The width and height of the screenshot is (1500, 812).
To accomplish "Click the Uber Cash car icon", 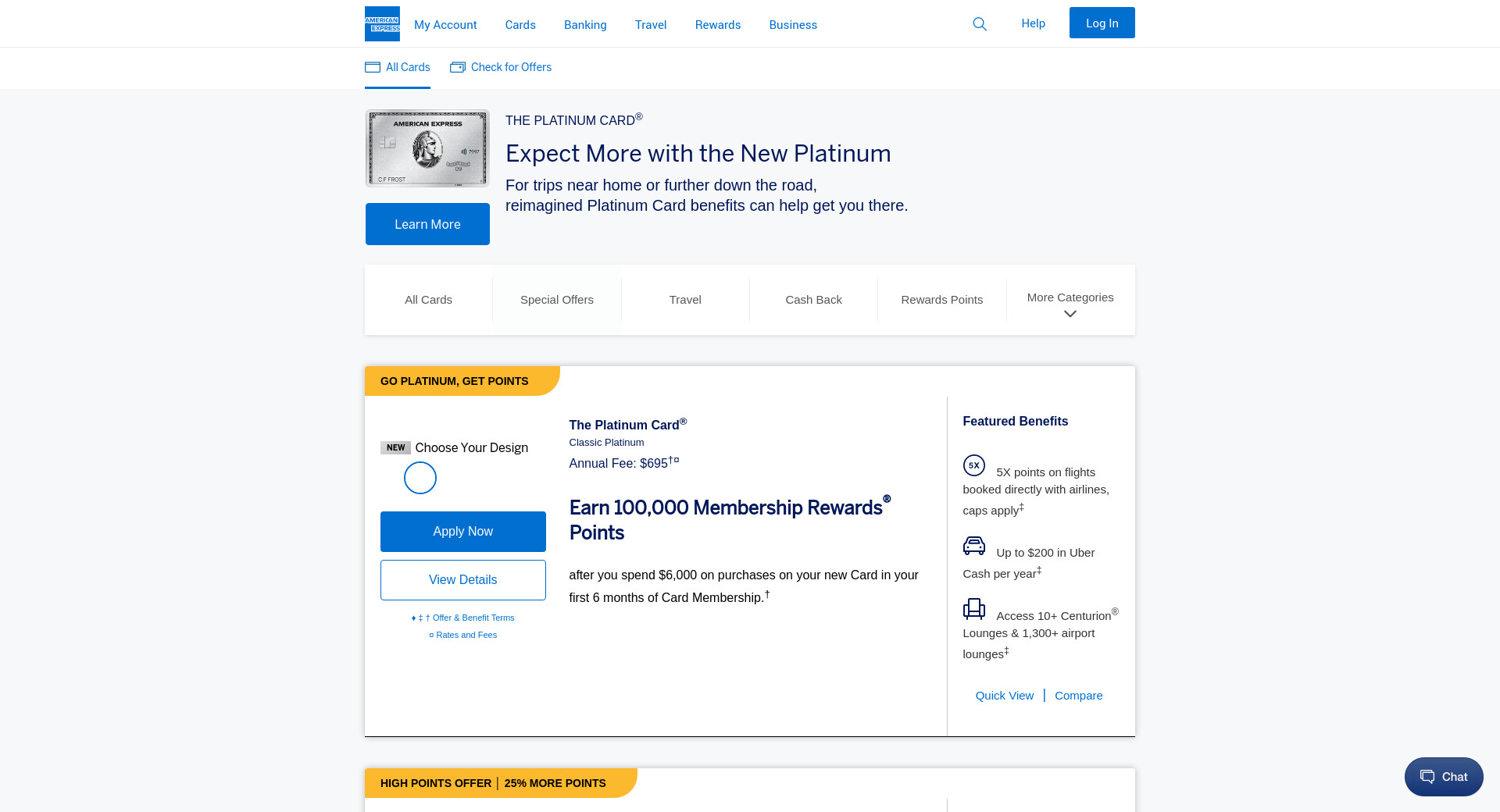I will point(974,546).
